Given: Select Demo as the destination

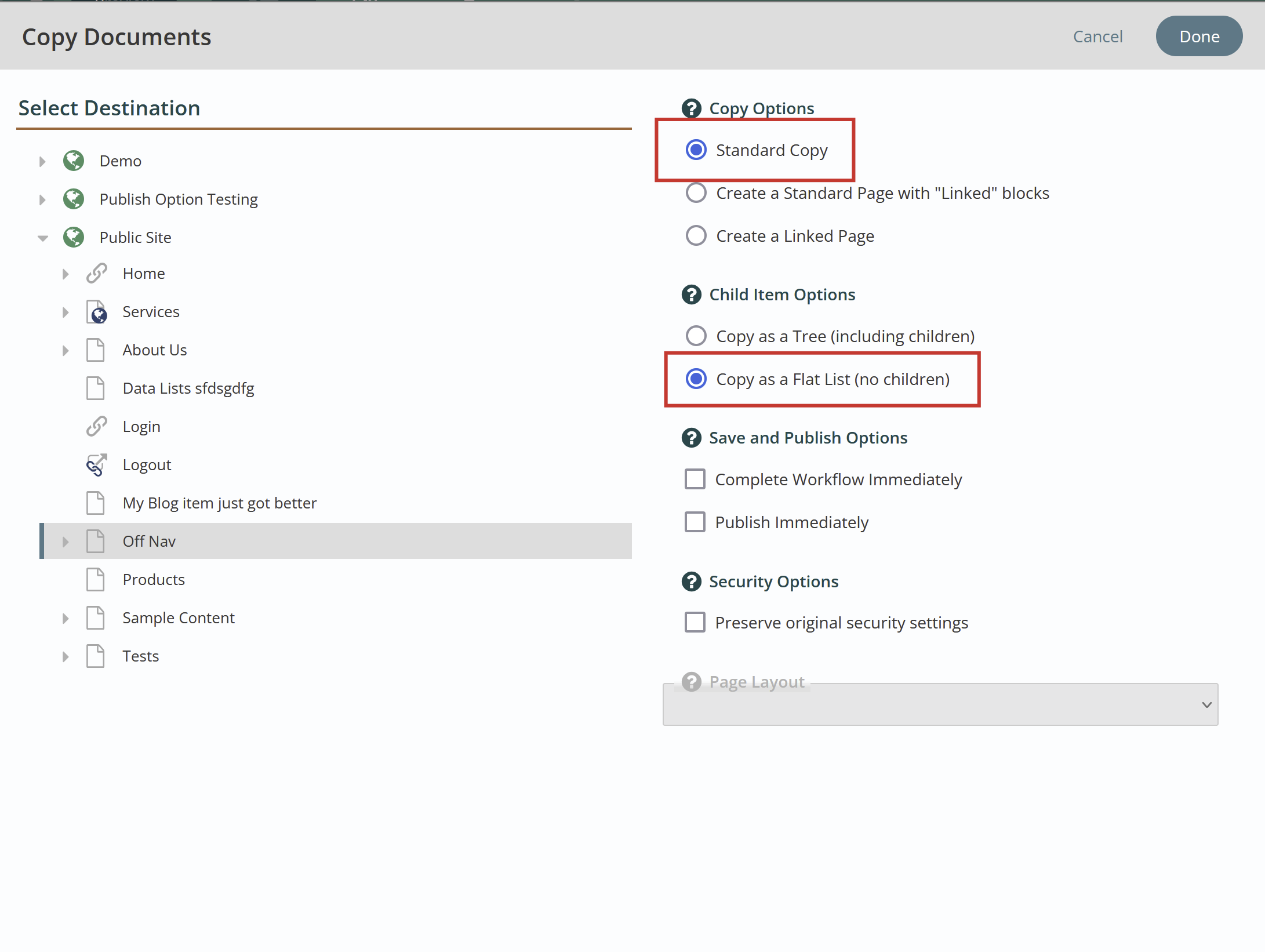Looking at the screenshot, I should click(x=121, y=161).
